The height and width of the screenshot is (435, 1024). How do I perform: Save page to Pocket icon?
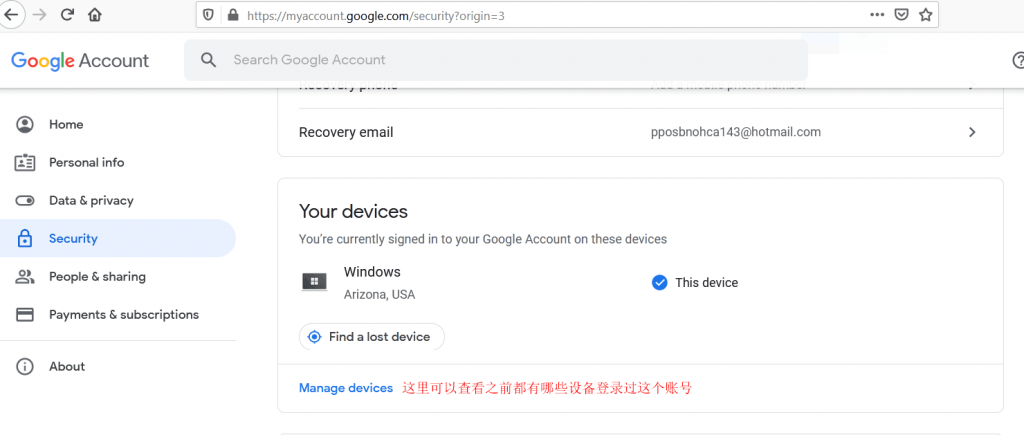point(901,15)
